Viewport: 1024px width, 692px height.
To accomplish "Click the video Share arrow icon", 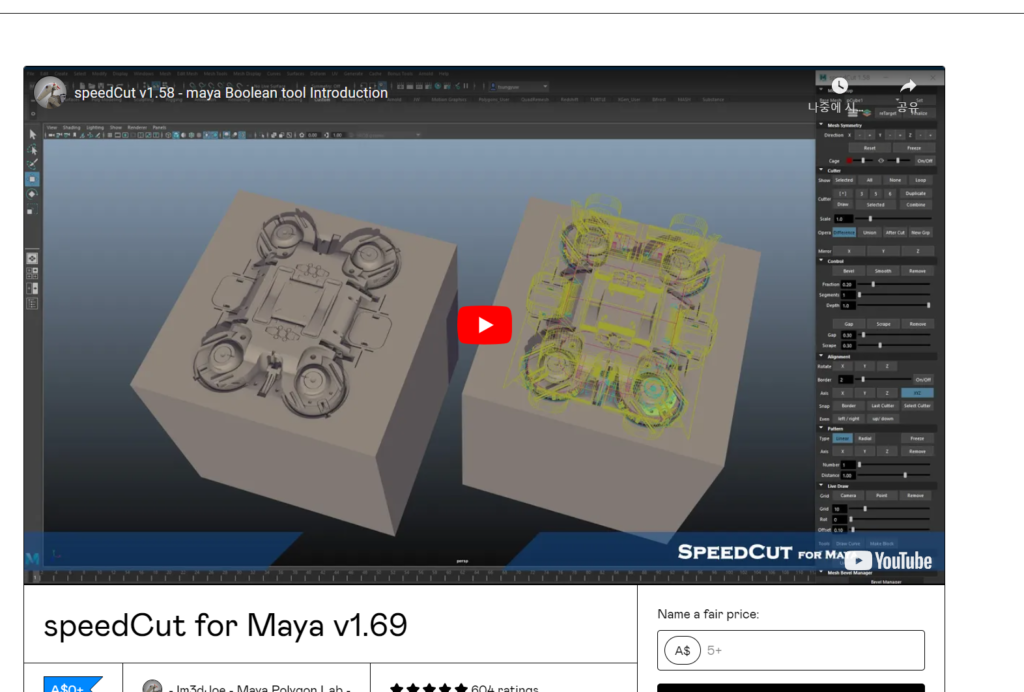I will click(907, 86).
